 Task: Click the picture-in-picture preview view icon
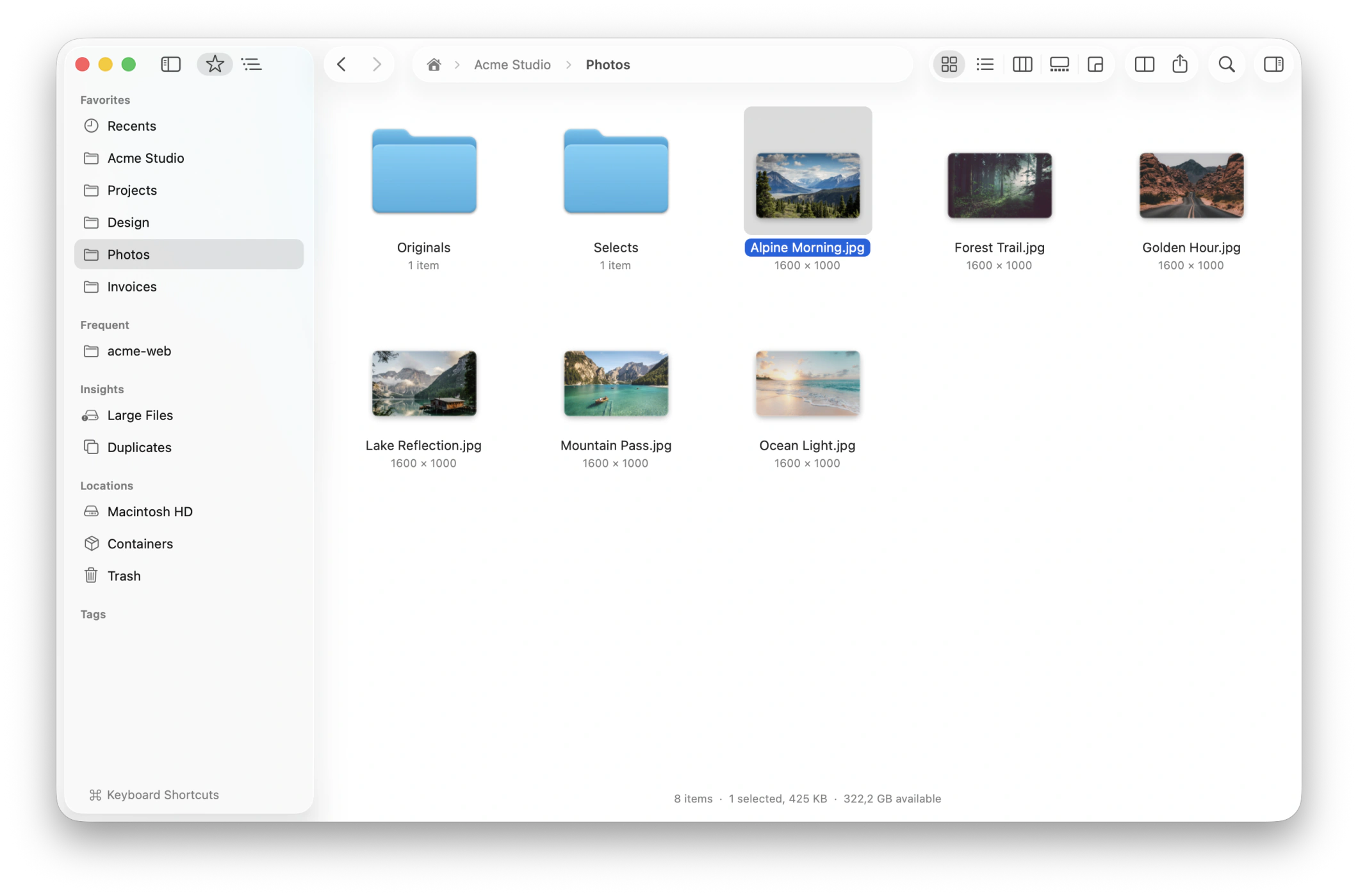[1095, 64]
